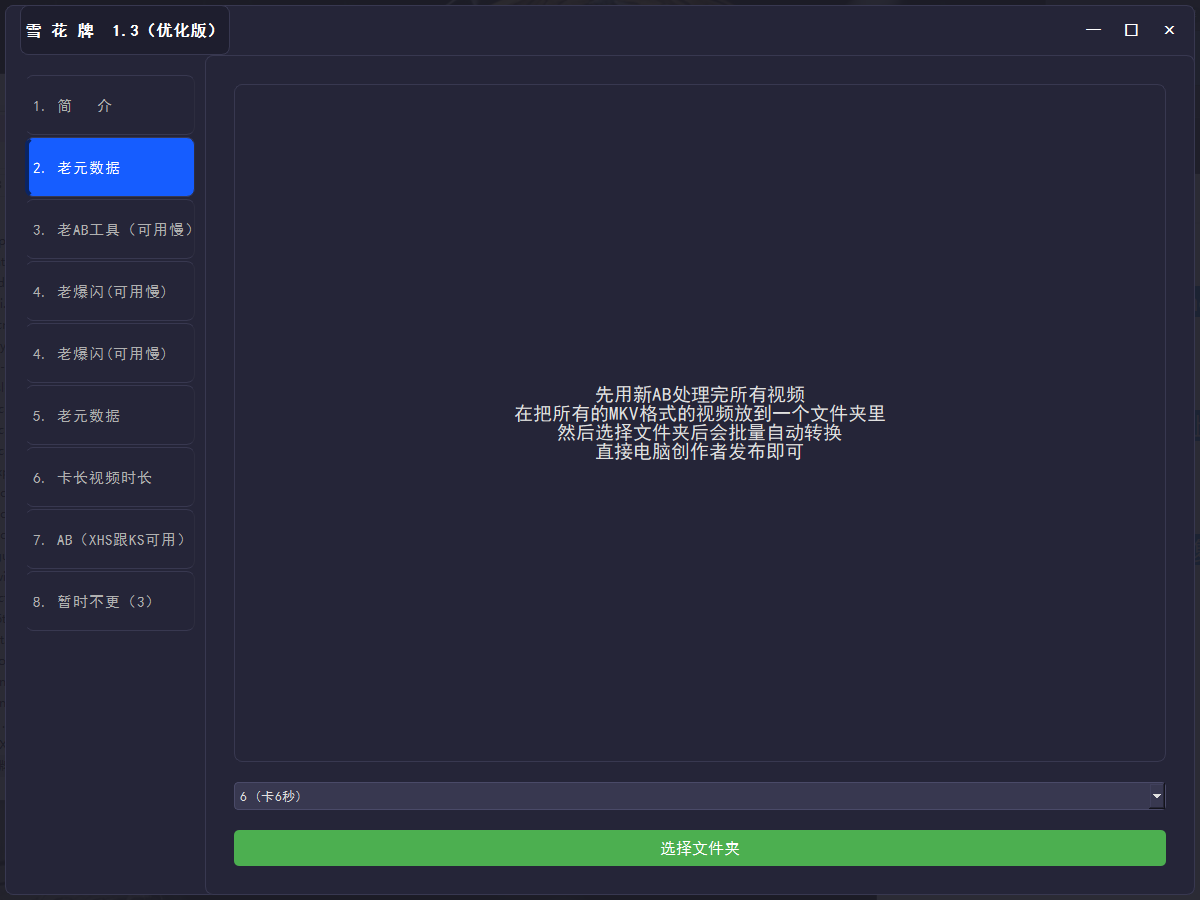
Task: Select the second 老爆闪(可用慢) entry
Action: (110, 353)
